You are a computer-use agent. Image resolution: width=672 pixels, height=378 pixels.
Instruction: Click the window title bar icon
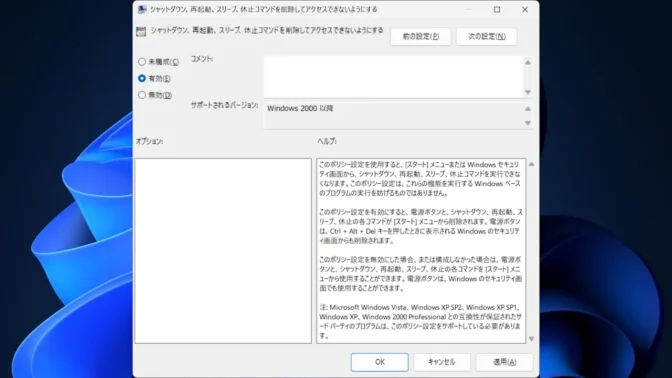[x=142, y=9]
